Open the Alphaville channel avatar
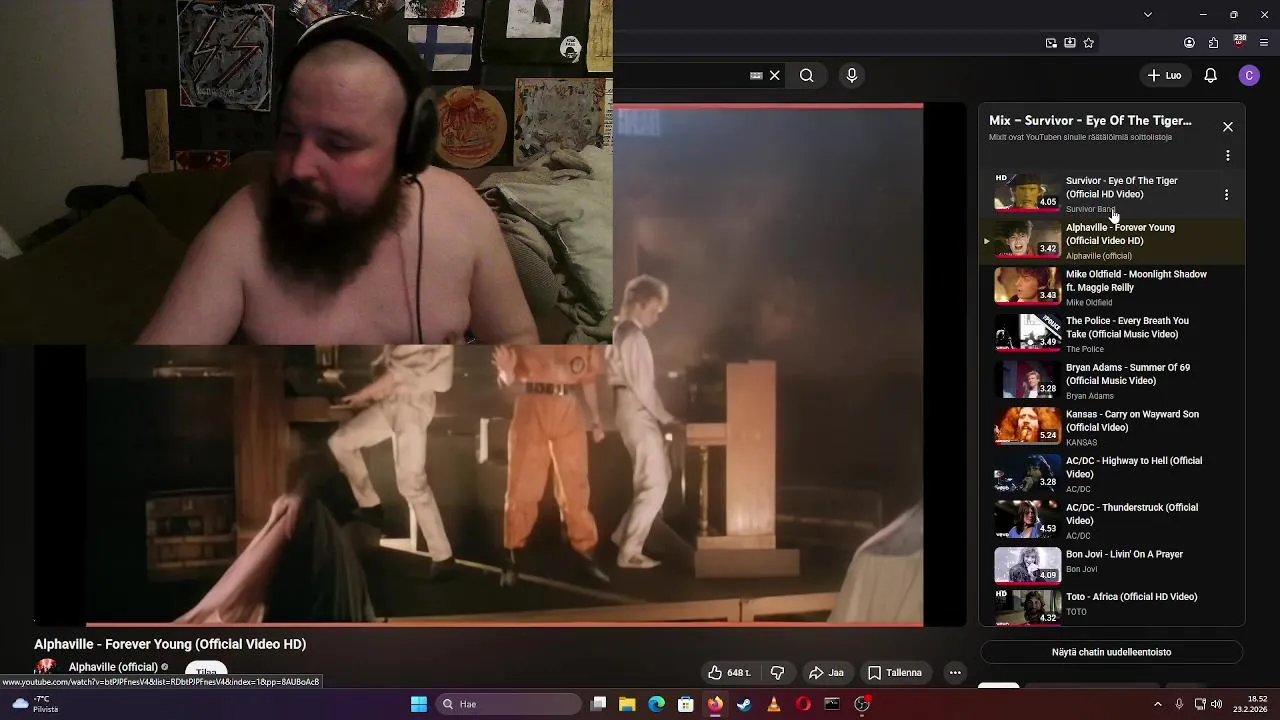The width and height of the screenshot is (1280, 720). [x=46, y=668]
